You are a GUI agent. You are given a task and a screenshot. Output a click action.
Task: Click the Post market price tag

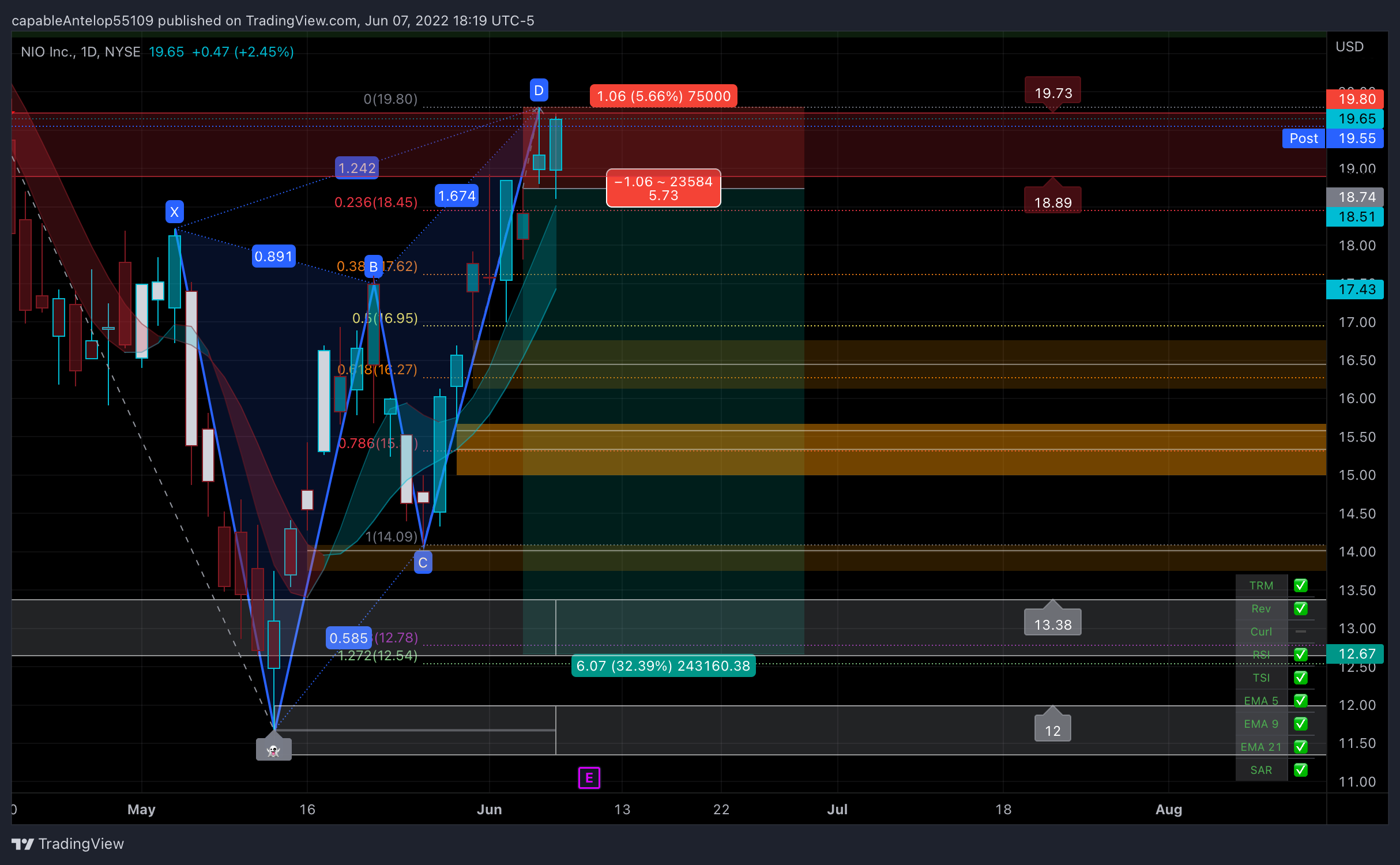[1304, 138]
